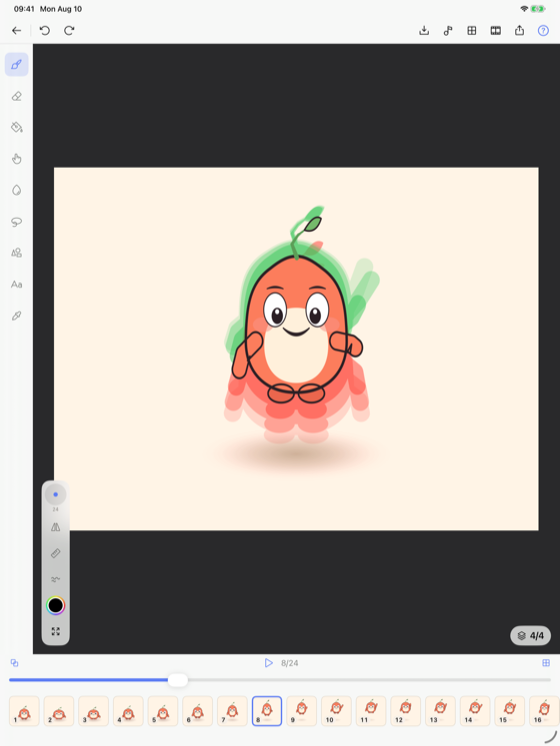Open the audio music settings

point(448,30)
